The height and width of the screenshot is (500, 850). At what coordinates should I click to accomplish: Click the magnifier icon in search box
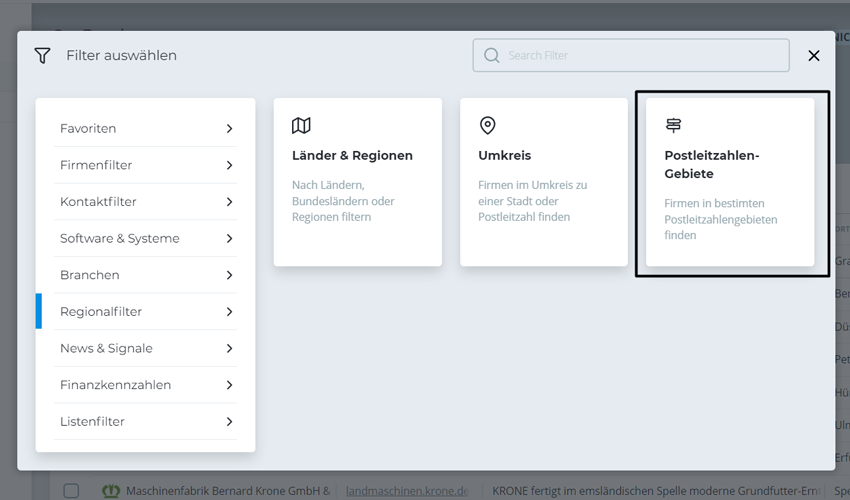pyautogui.click(x=491, y=56)
